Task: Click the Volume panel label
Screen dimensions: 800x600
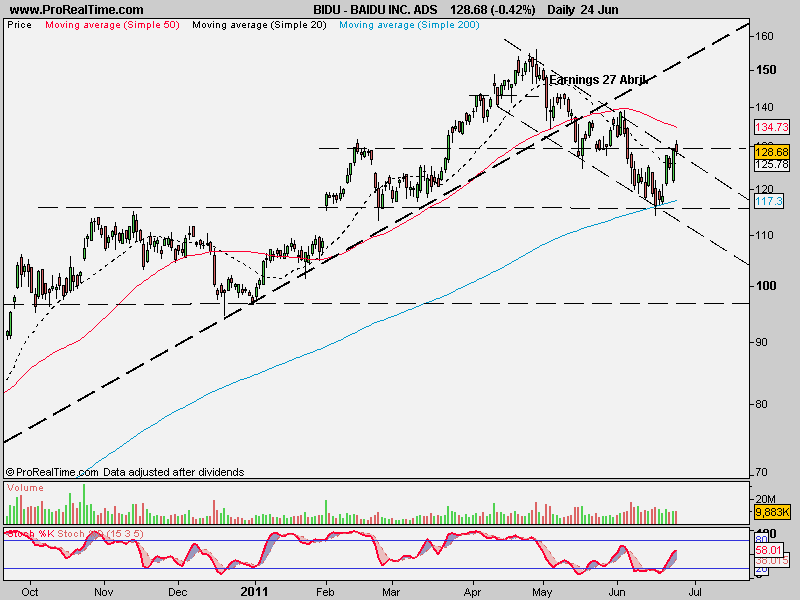Action: (25, 488)
